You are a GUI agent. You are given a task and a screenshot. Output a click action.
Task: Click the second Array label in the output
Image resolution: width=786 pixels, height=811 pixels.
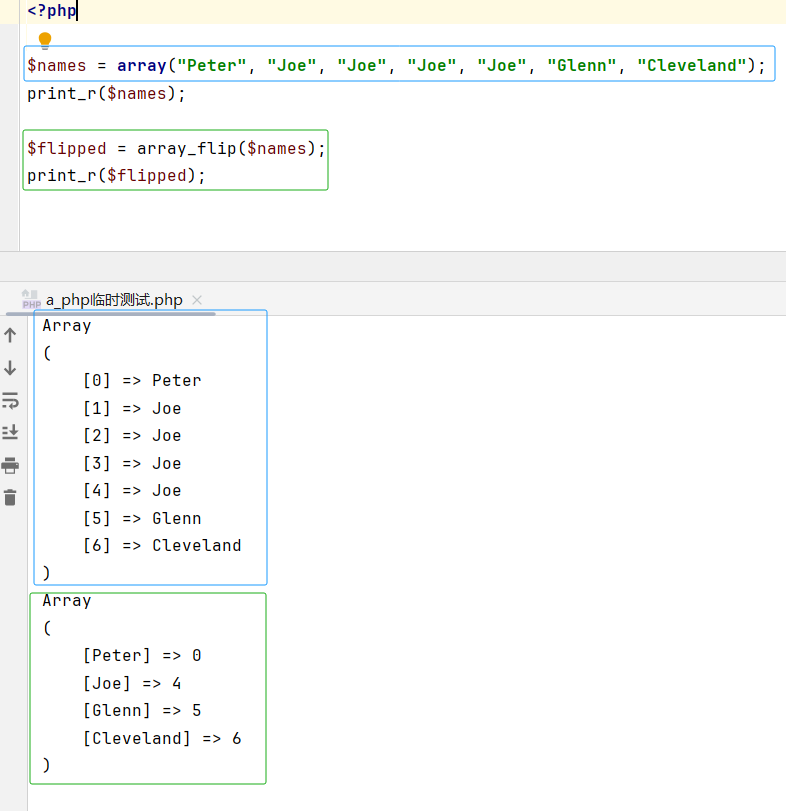67,601
